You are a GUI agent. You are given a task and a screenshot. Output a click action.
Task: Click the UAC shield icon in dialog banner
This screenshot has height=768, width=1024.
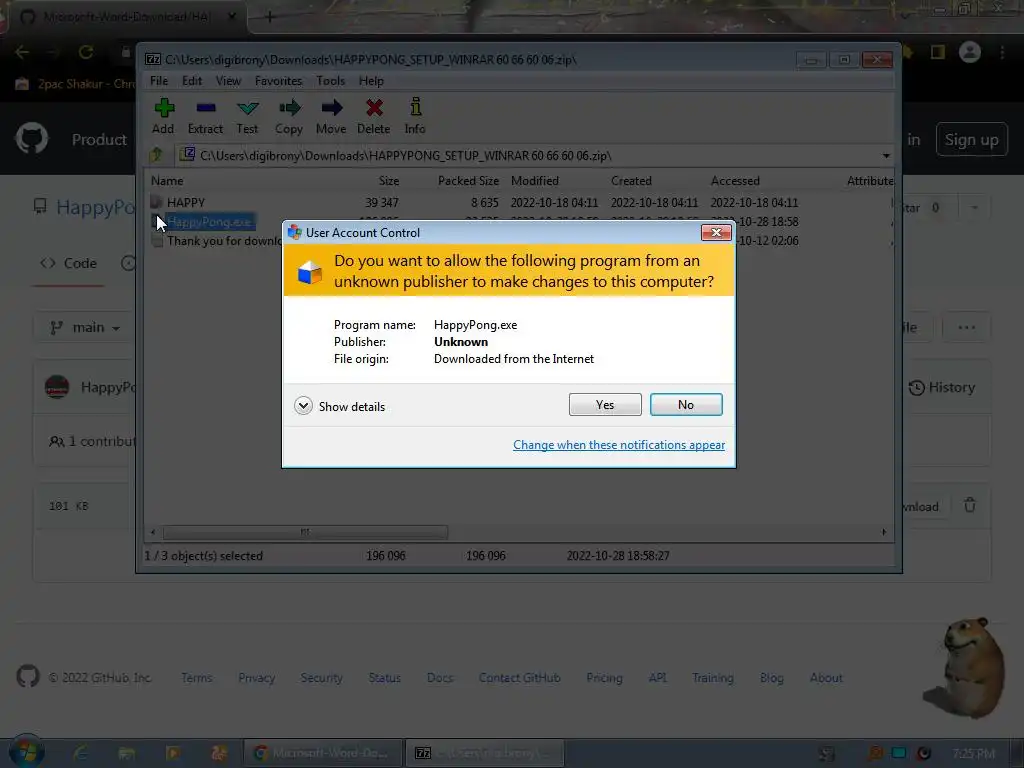[x=310, y=272]
